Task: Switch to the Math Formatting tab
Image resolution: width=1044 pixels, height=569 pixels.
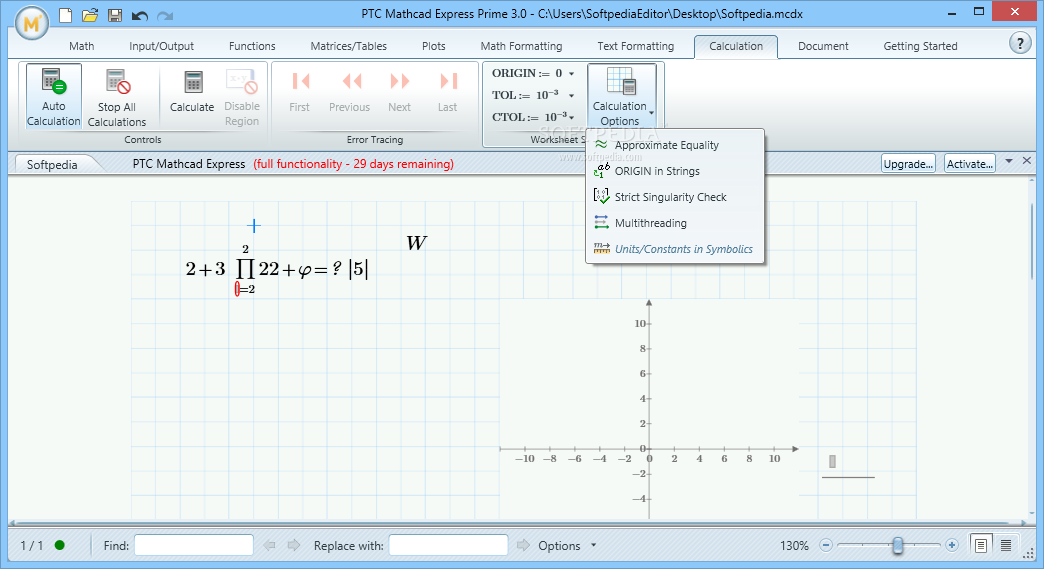Action: (x=521, y=46)
